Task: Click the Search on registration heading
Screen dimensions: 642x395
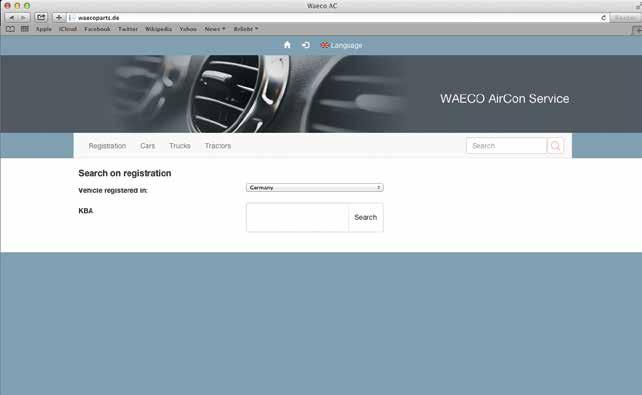Action: point(125,173)
